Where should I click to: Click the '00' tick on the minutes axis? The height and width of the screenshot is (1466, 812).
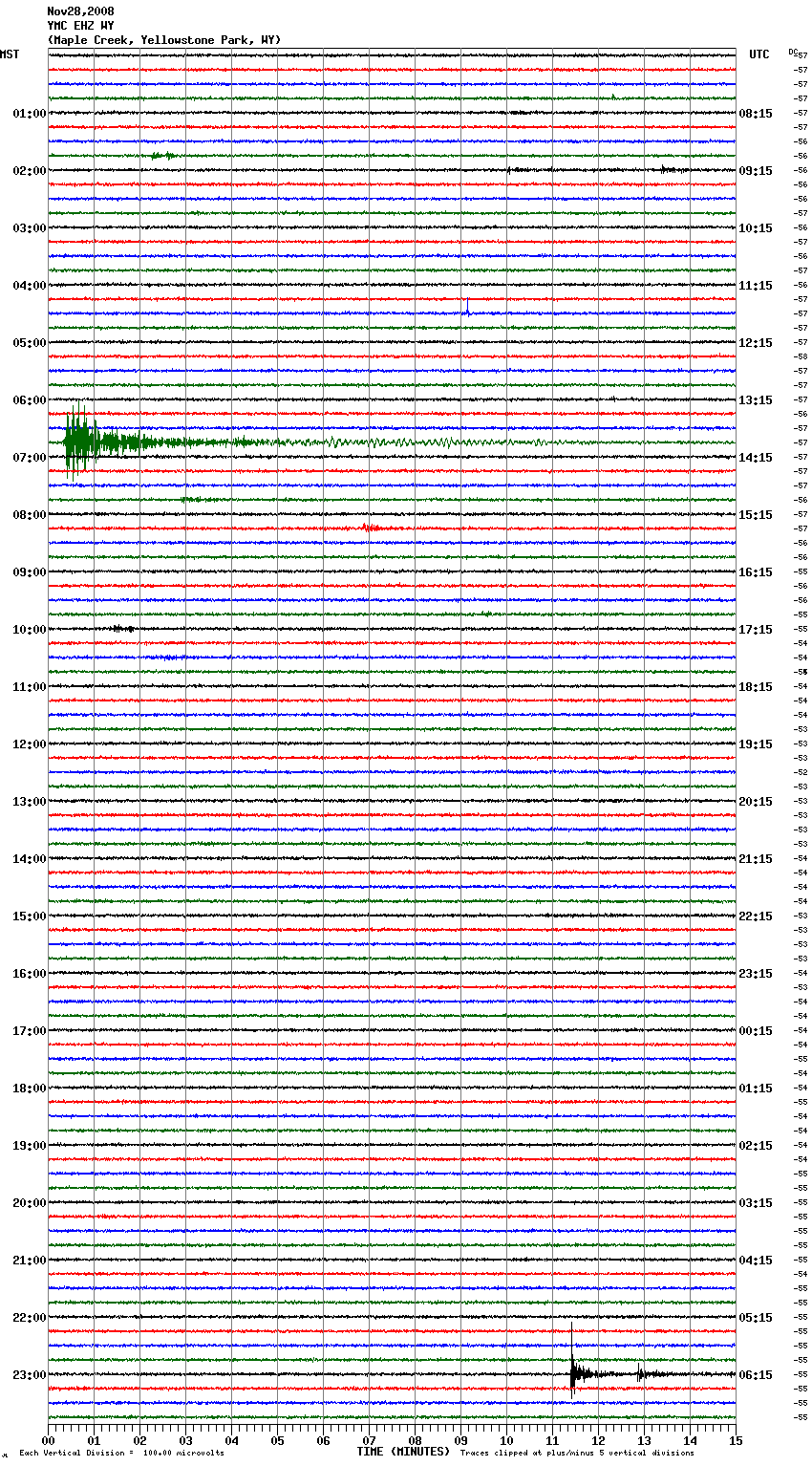[49, 1440]
